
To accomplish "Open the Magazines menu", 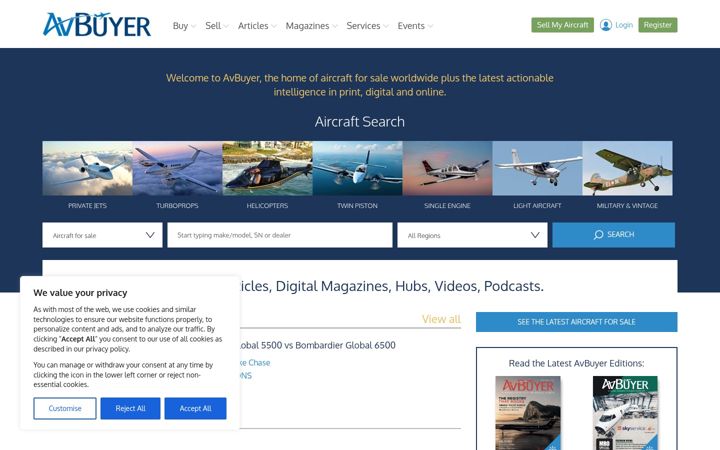I will pyautogui.click(x=311, y=26).
